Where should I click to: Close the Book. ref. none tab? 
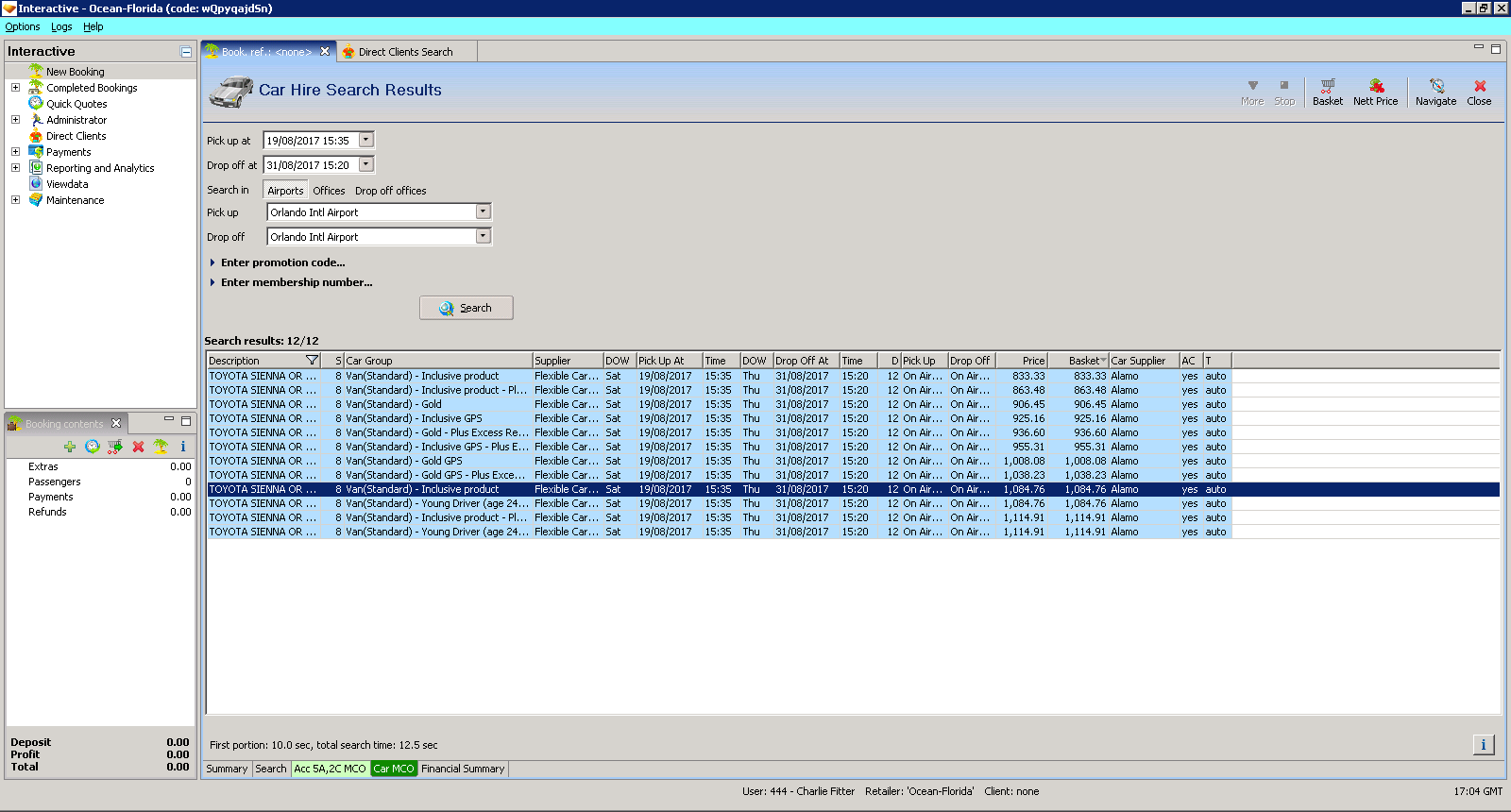point(325,51)
